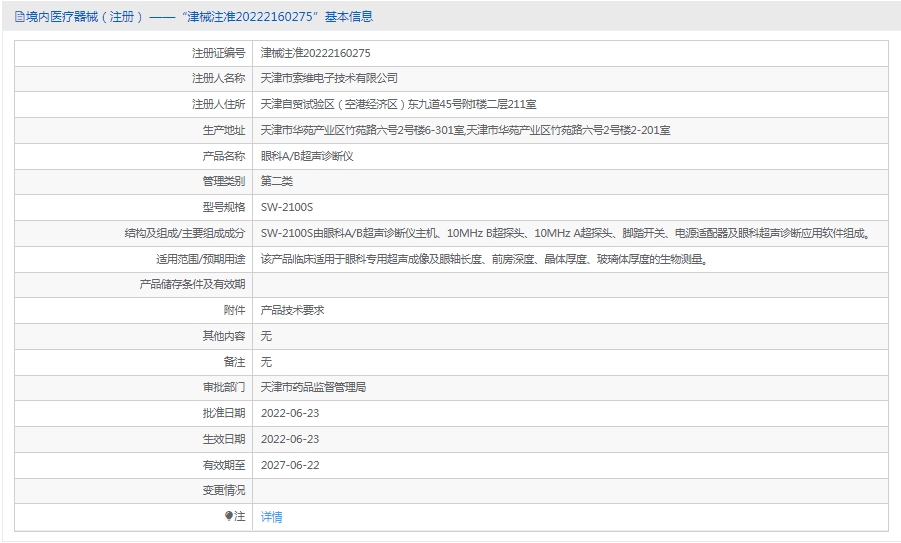Select 无 value in 备注 row
The height and width of the screenshot is (543, 901).
point(266,361)
